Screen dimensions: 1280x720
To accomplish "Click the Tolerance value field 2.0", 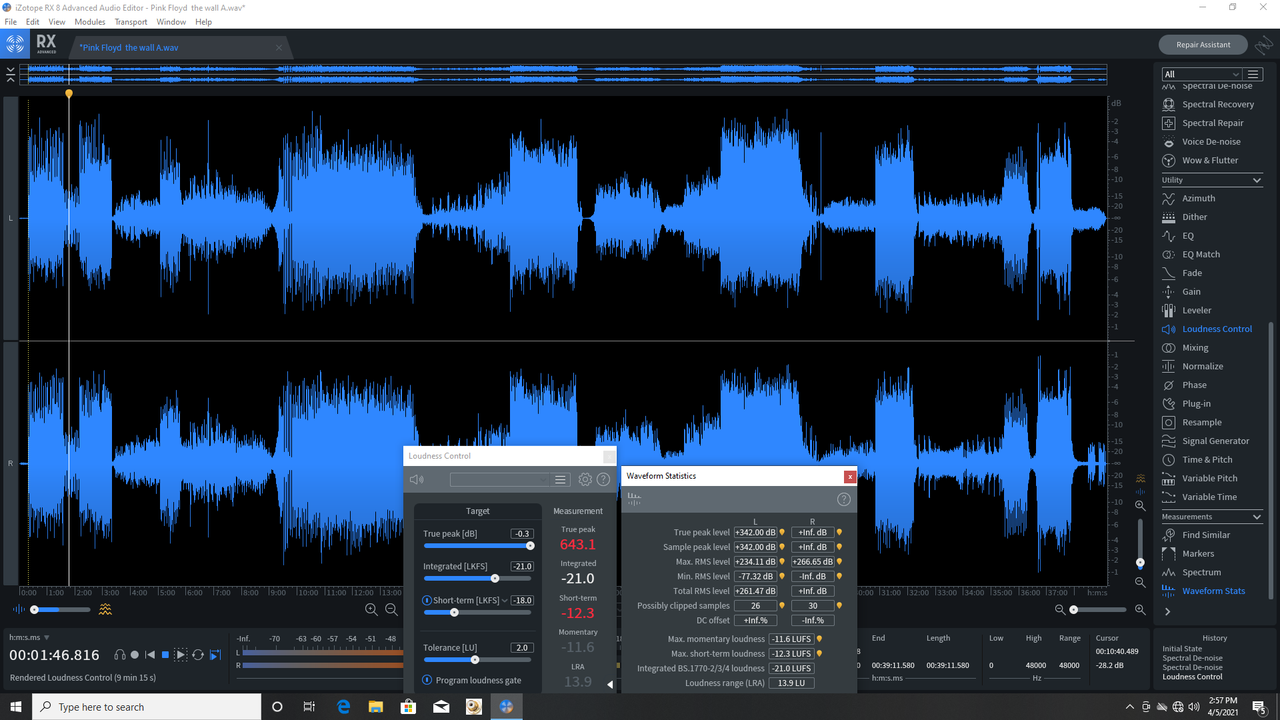I will coord(522,648).
